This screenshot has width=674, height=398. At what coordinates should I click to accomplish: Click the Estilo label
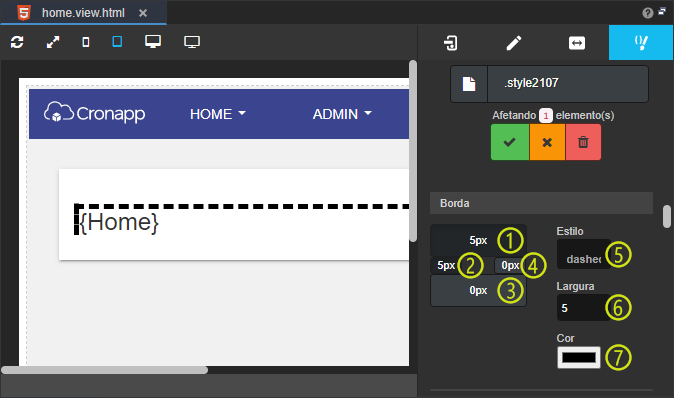coord(570,231)
